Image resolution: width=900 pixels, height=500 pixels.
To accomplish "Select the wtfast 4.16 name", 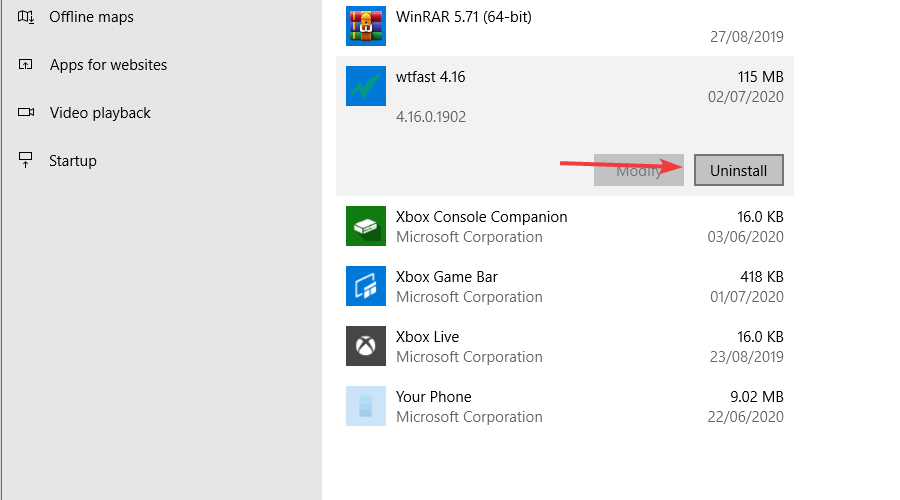I will (x=430, y=77).
